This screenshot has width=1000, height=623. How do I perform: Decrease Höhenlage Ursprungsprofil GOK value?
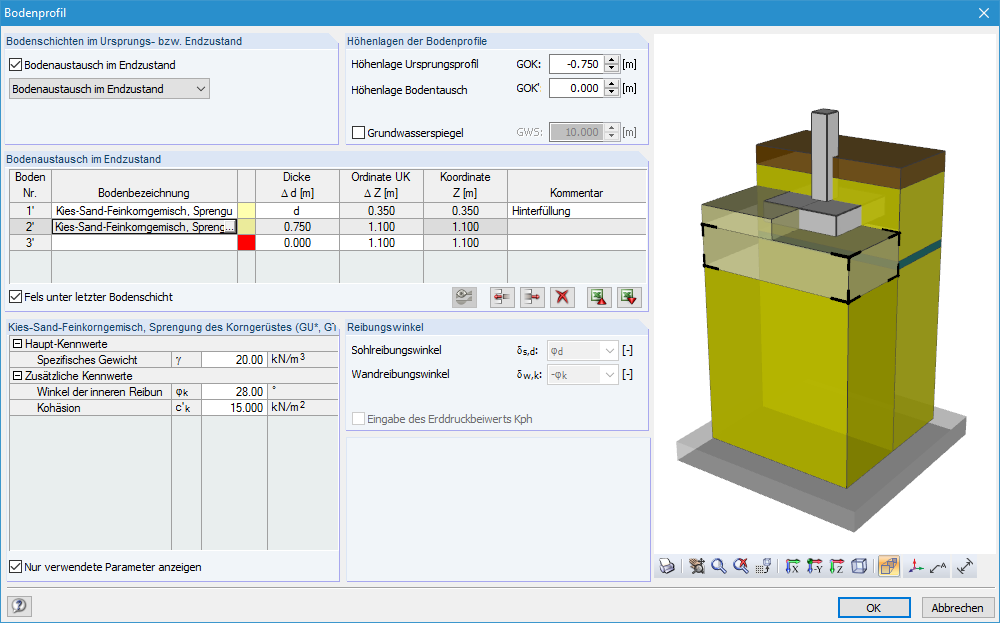pos(612,68)
